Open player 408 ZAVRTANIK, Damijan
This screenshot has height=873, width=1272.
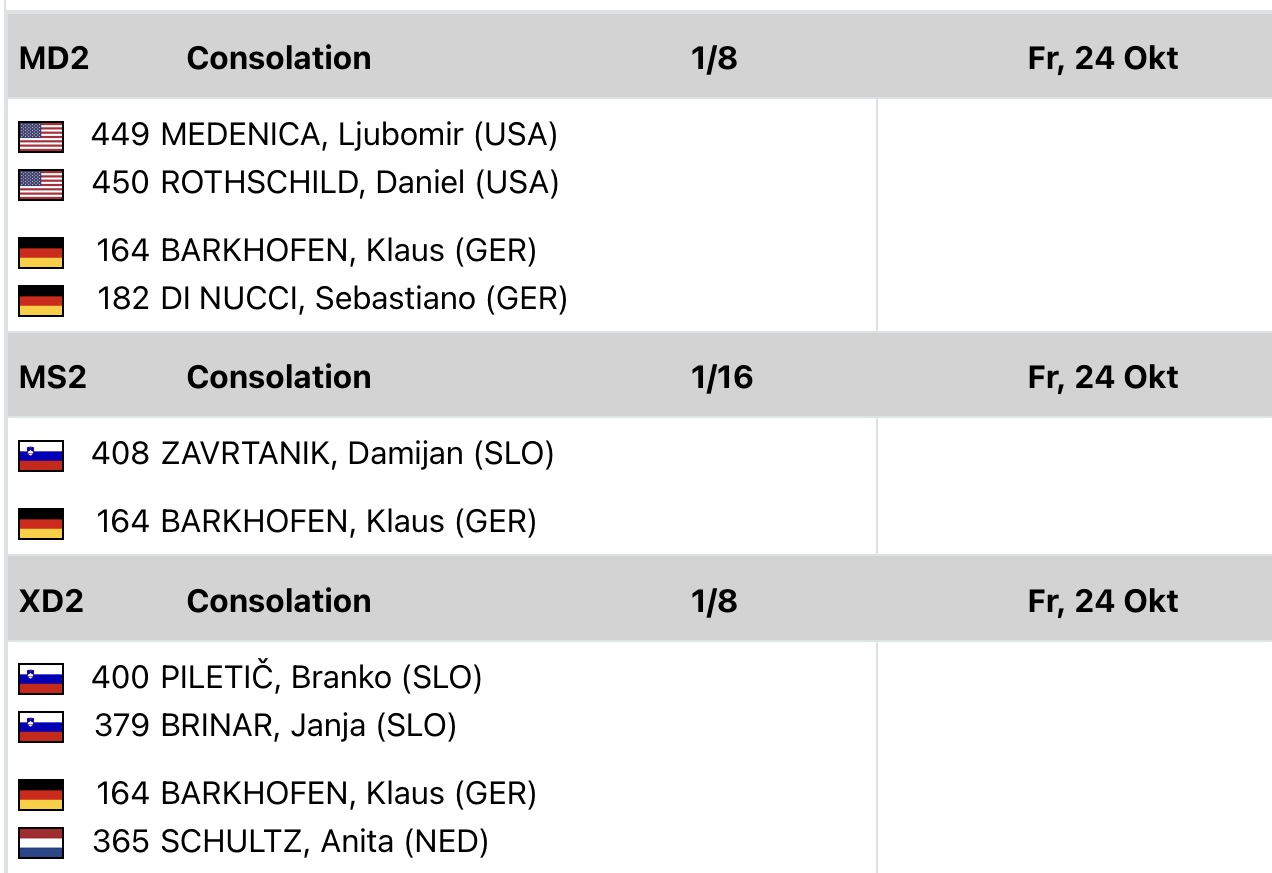pos(322,454)
